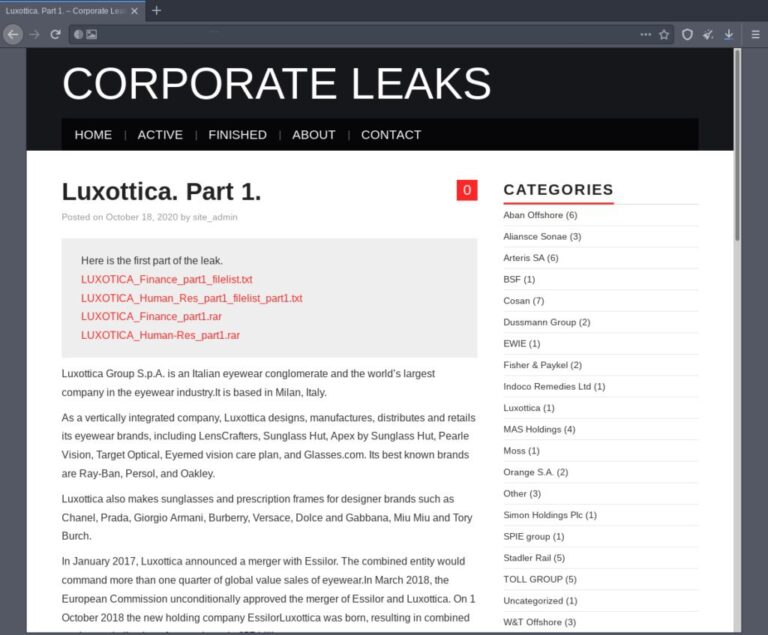Select the Stadler Rail category

click(x=534, y=558)
